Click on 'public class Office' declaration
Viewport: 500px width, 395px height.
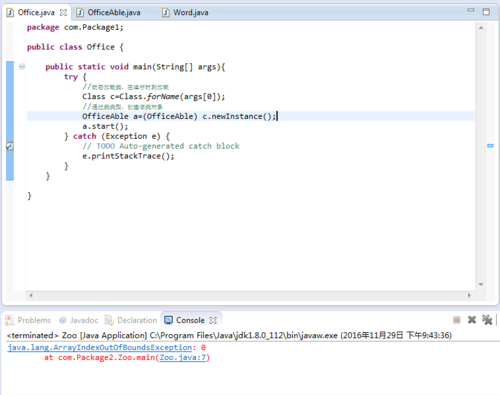pyautogui.click(x=75, y=47)
